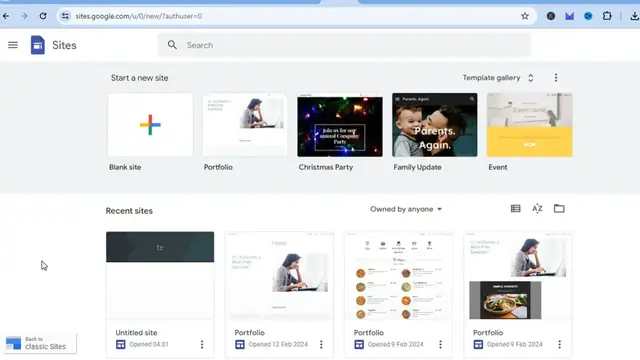Select the browser address bar URL

(139, 16)
